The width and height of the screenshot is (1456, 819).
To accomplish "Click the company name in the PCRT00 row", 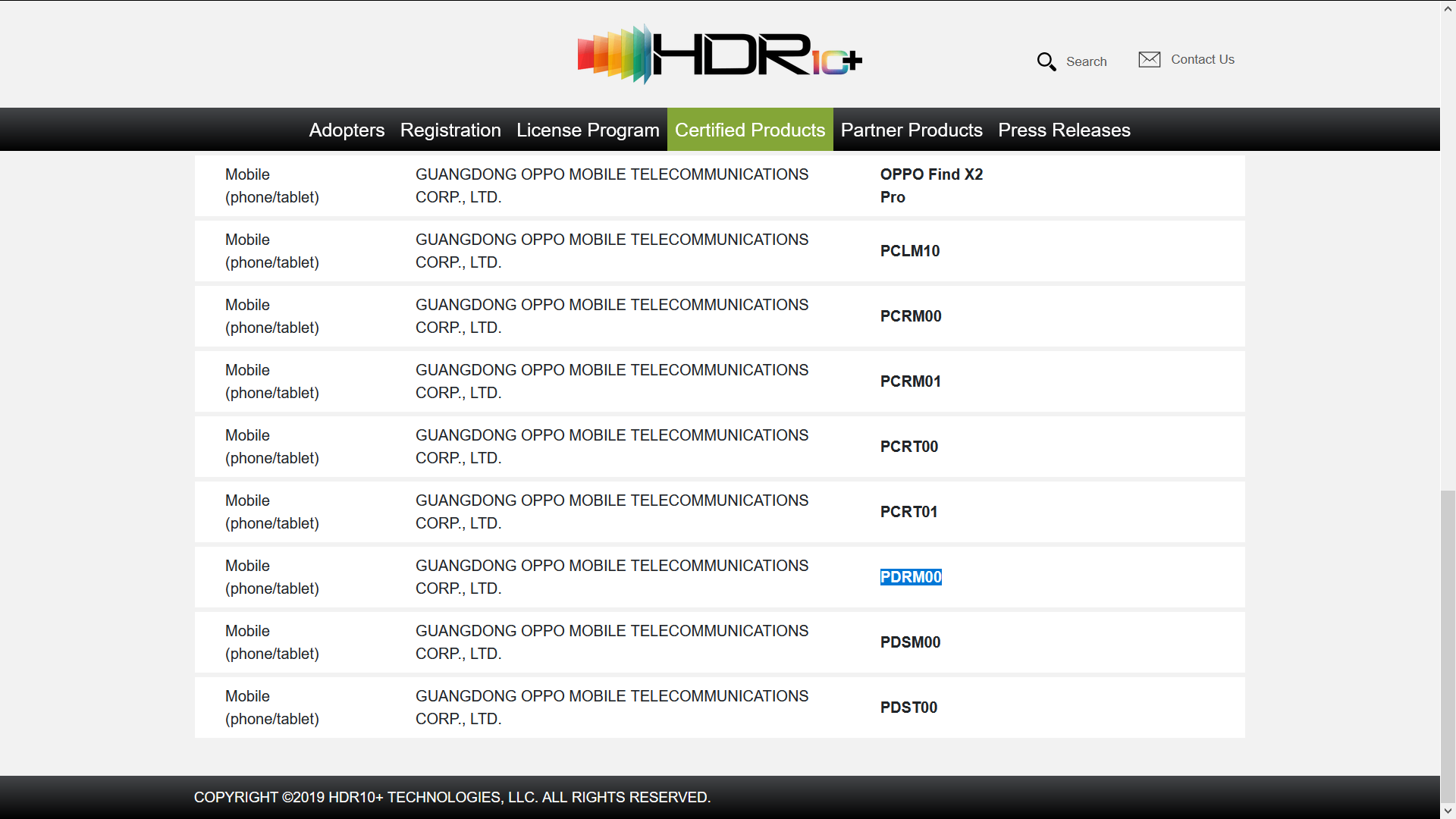I will click(612, 447).
